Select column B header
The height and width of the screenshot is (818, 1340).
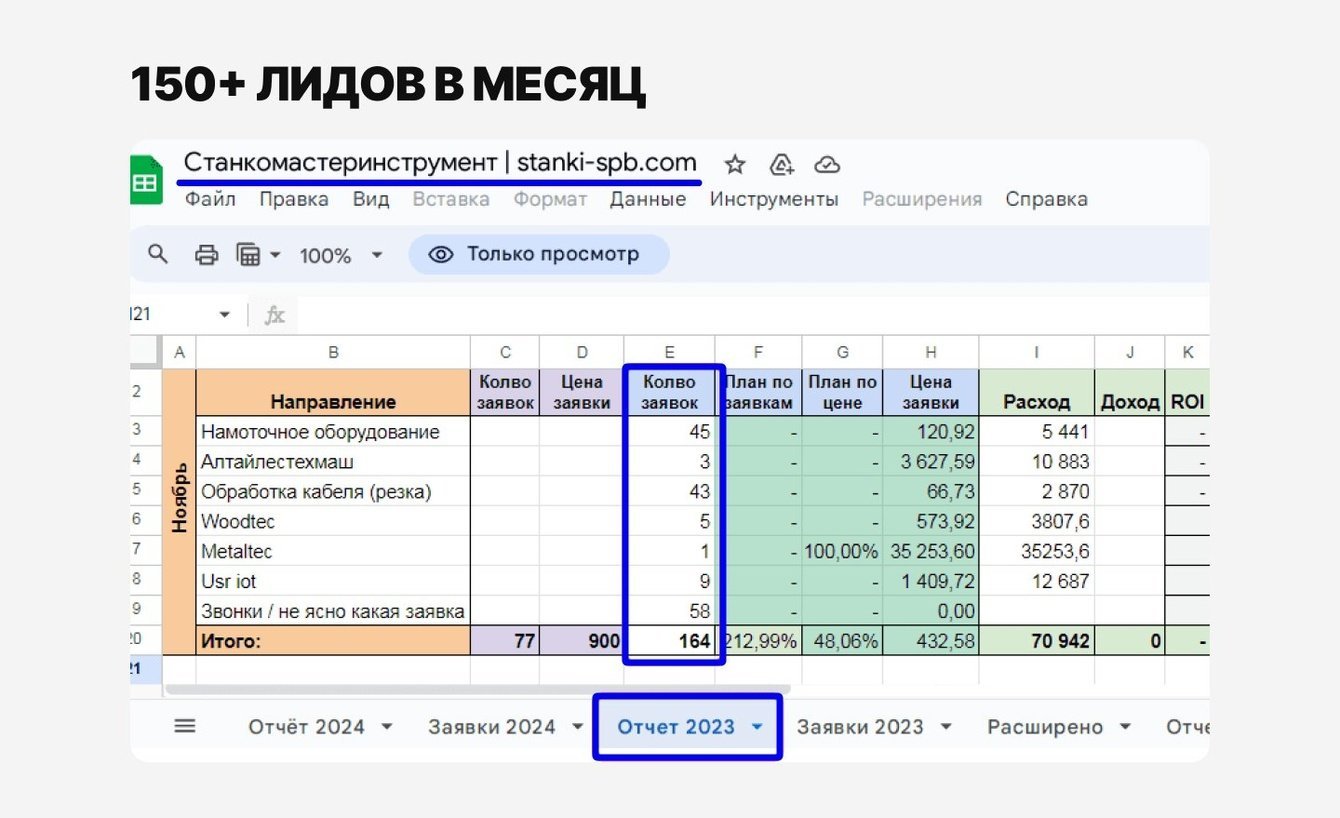(x=333, y=351)
